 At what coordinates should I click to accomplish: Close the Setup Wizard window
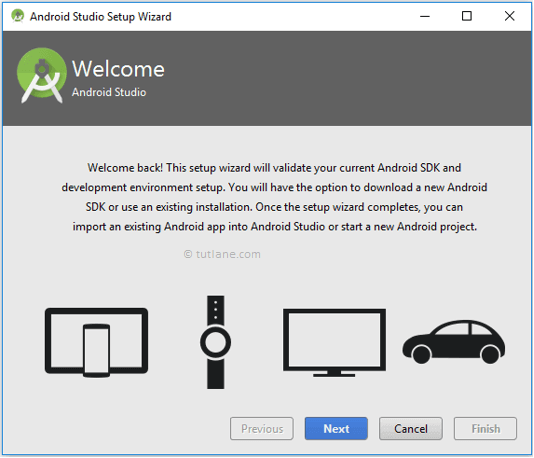tap(509, 16)
